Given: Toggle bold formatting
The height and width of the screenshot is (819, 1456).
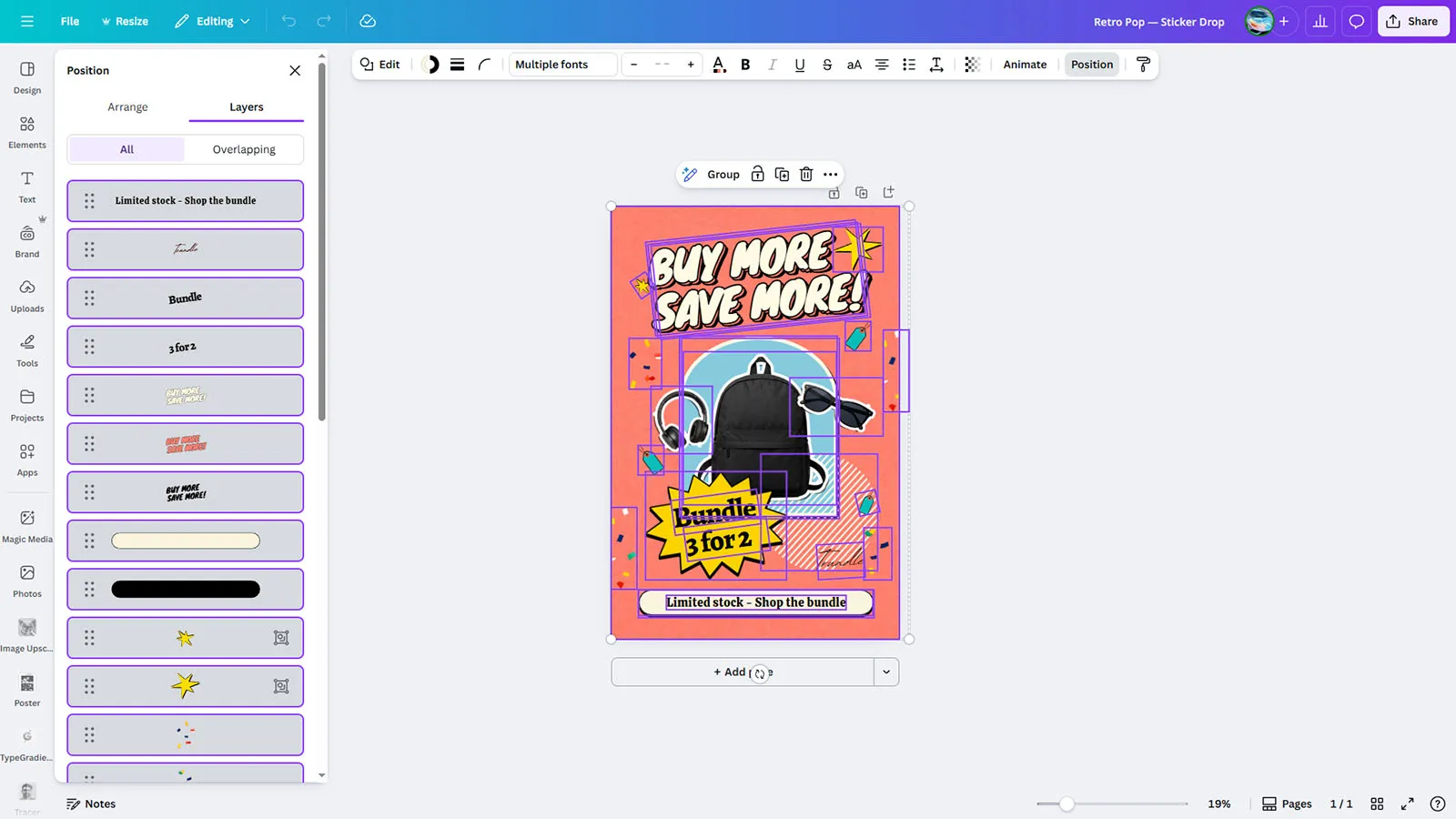Looking at the screenshot, I should 745,65.
